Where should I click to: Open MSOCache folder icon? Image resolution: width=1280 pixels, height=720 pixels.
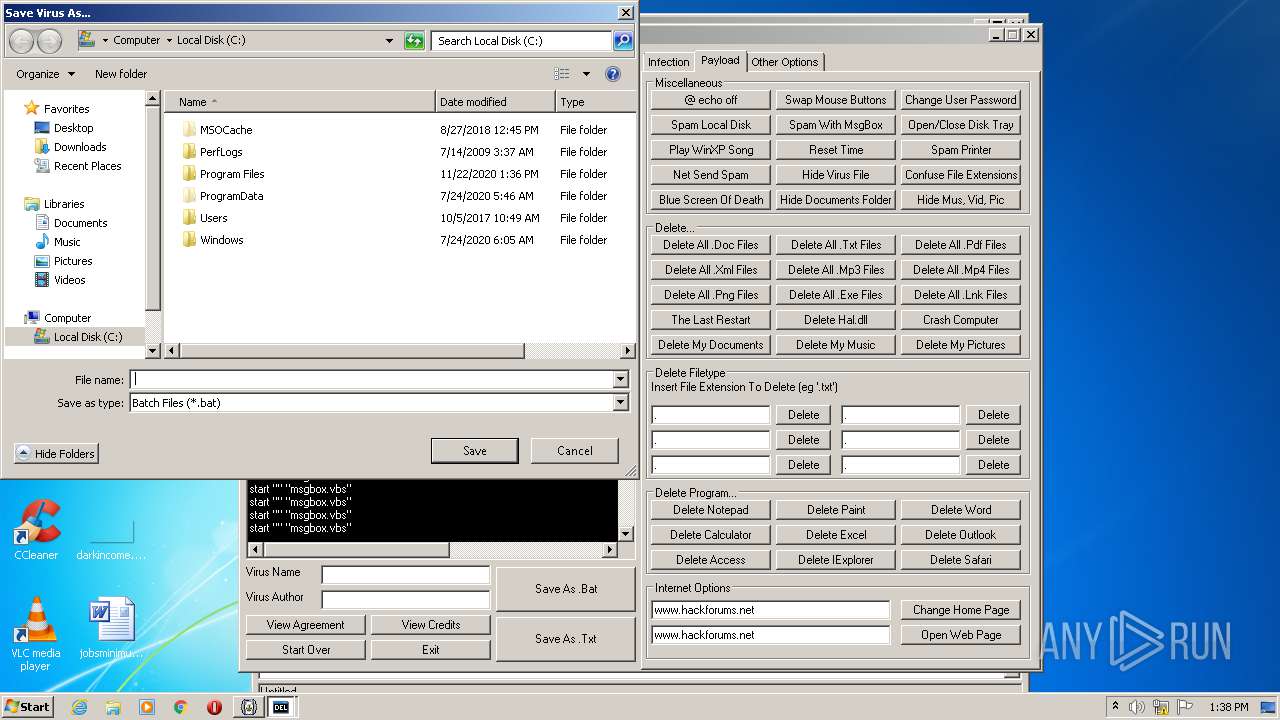point(189,130)
